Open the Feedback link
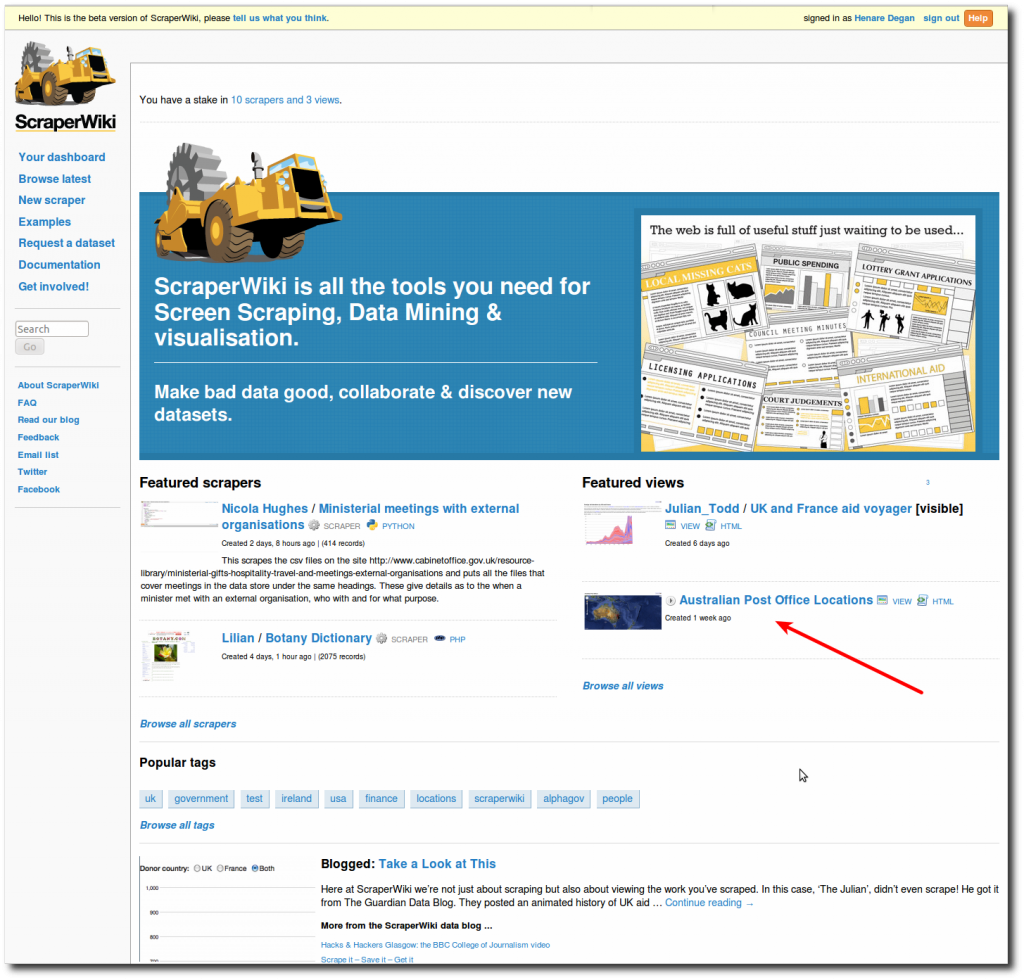This screenshot has width=1024, height=980. [x=38, y=438]
